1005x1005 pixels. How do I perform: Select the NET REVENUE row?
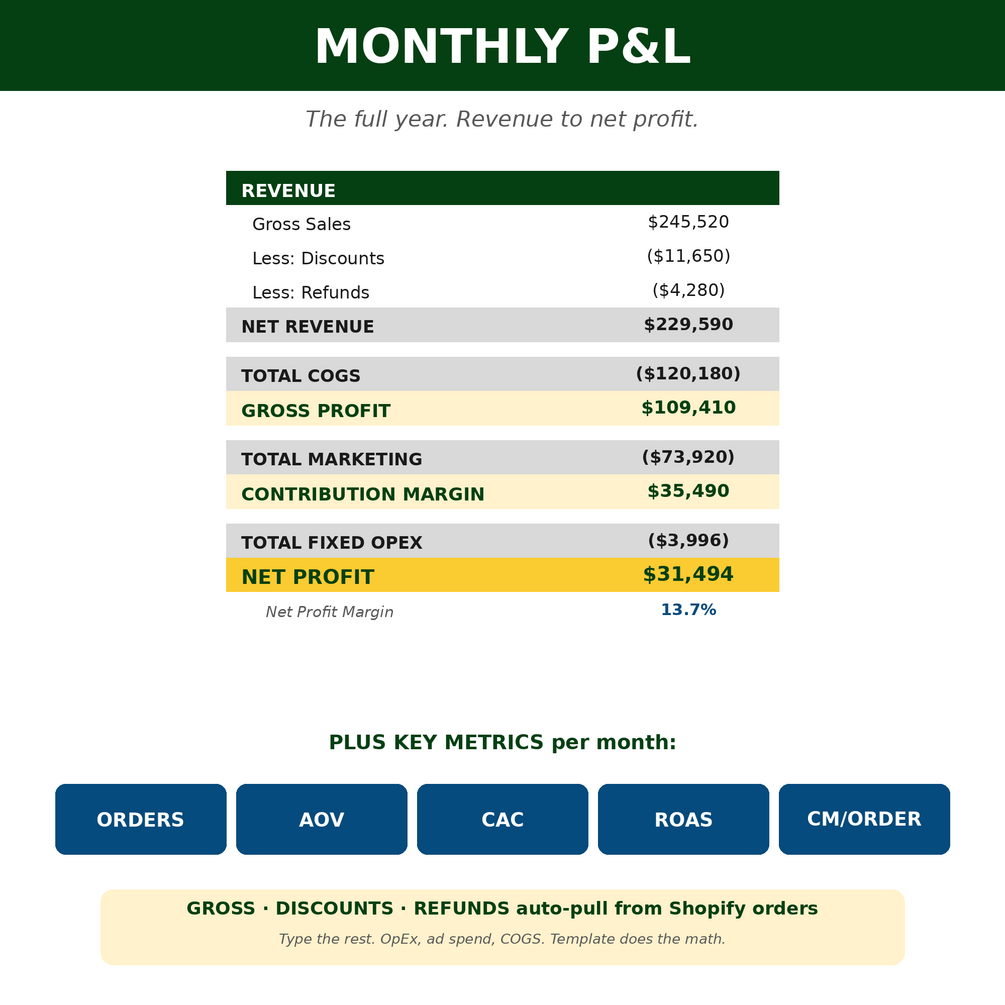502,325
